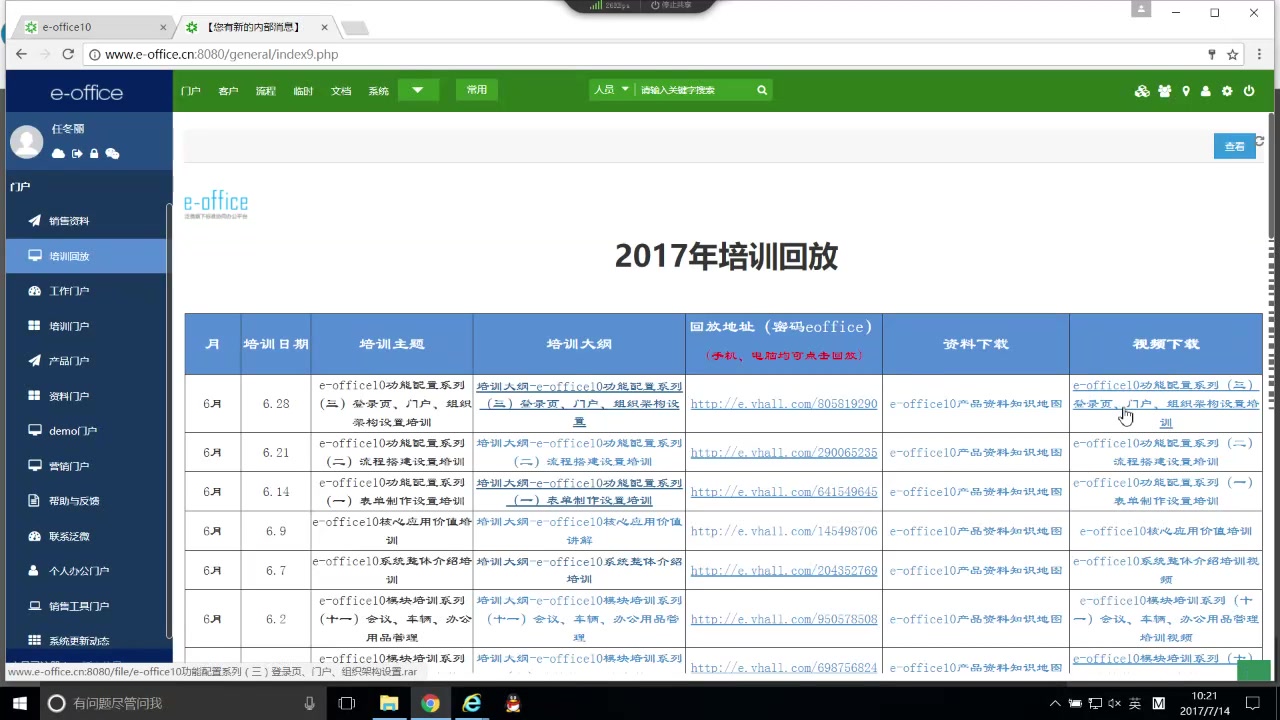
Task: Open 销售工具门户 in the sidebar
Action: [x=86, y=606]
